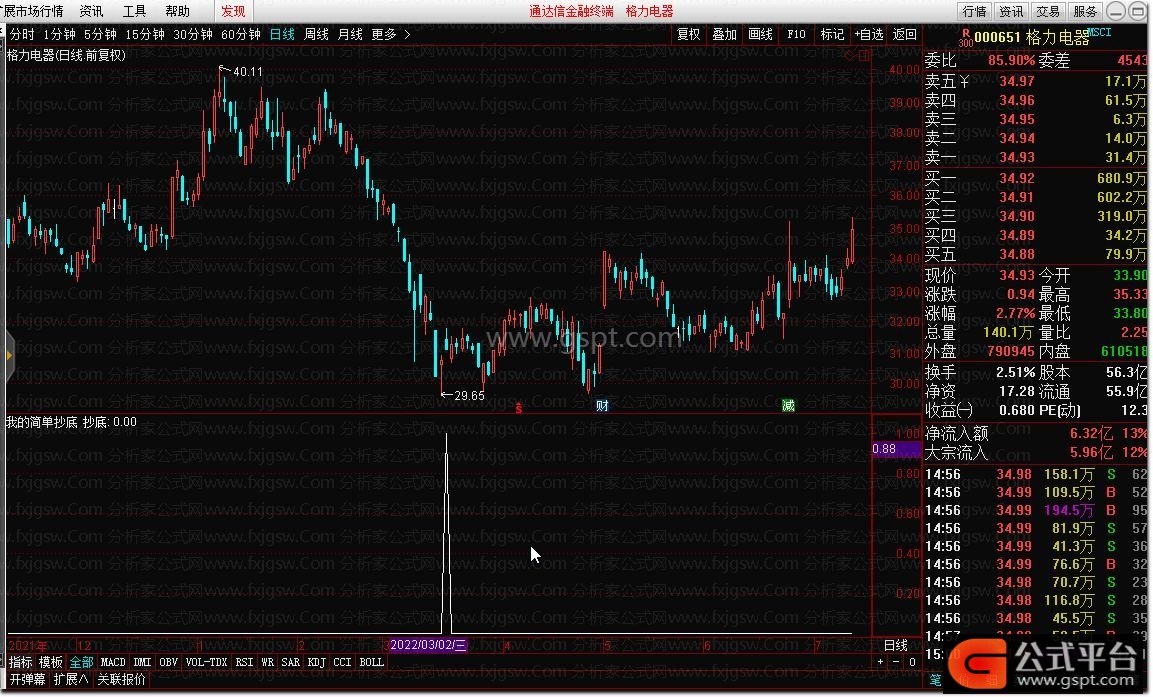1153x697 pixels.
Task: Open the 帮助 menu
Action: tap(177, 11)
